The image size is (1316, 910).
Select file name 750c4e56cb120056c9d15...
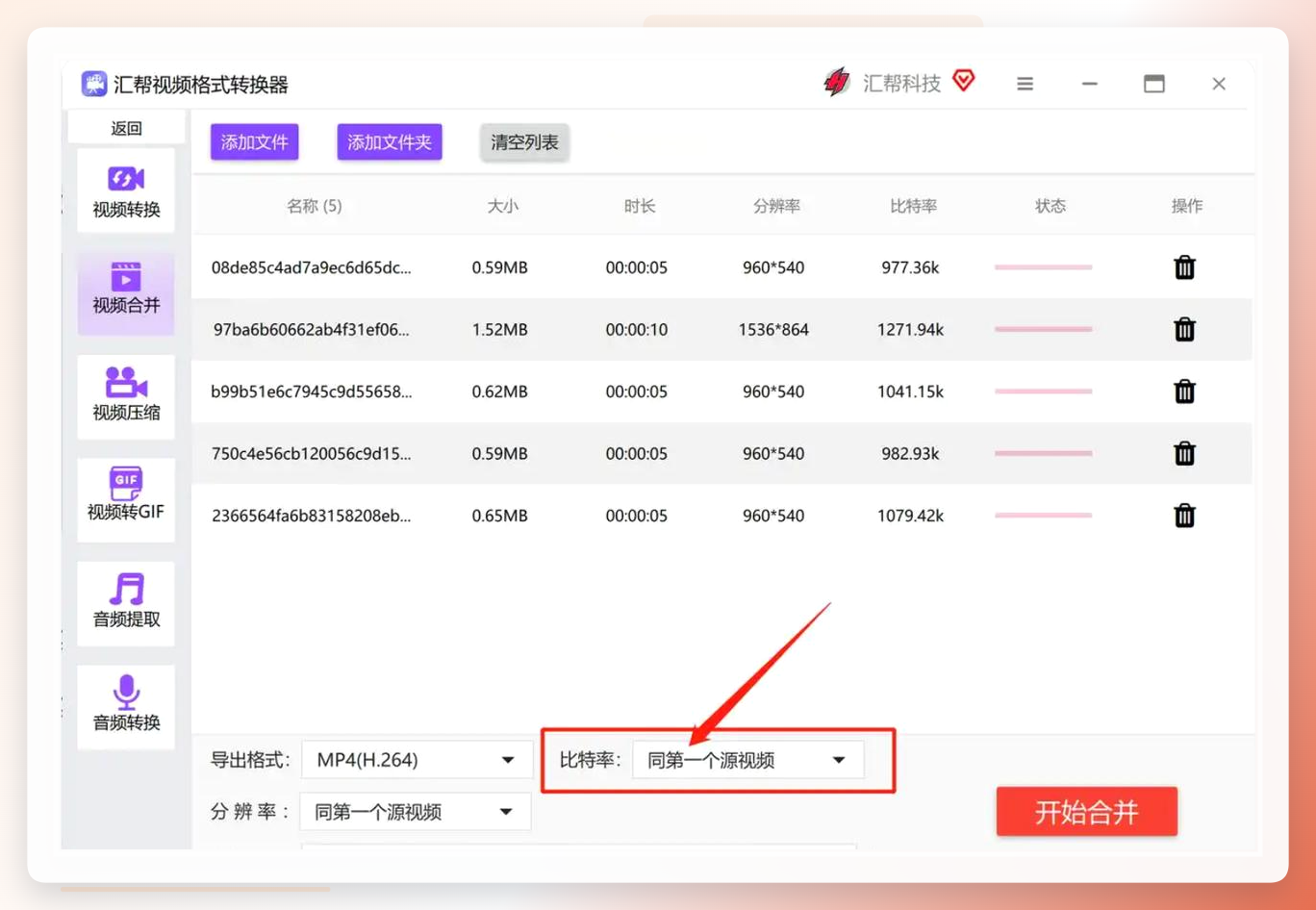click(x=312, y=453)
